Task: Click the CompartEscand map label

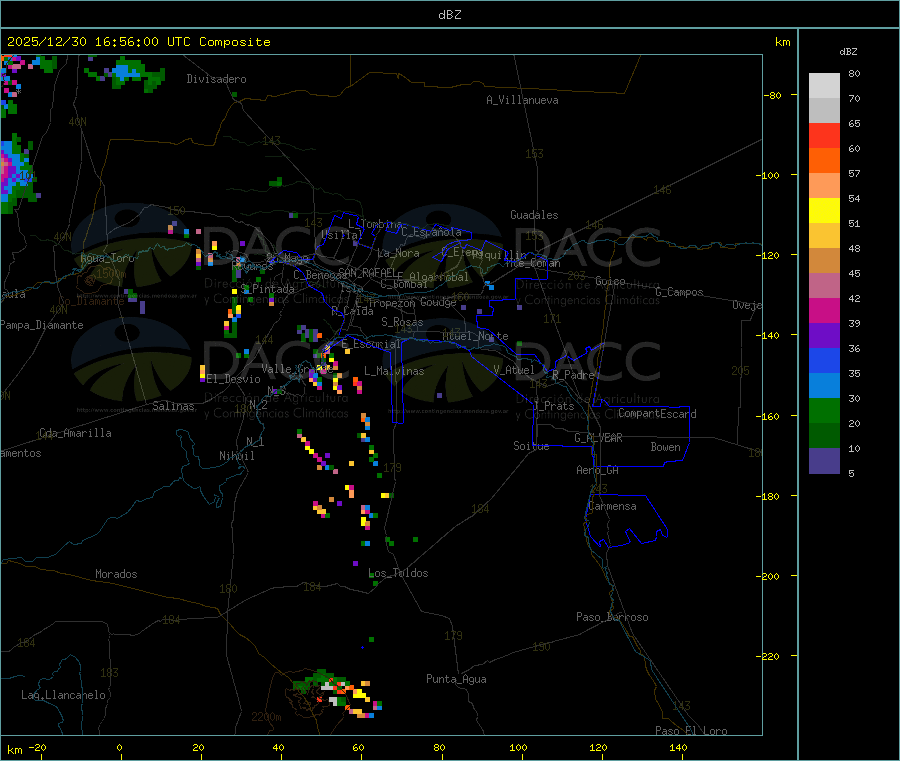Action: [x=658, y=414]
